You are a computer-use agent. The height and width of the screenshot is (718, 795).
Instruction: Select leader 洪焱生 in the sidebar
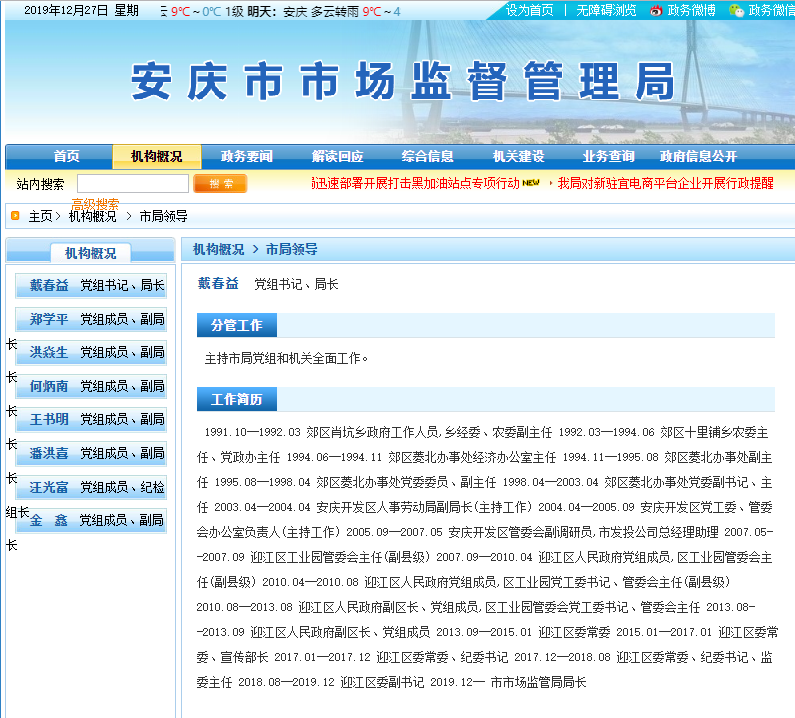click(x=91, y=352)
